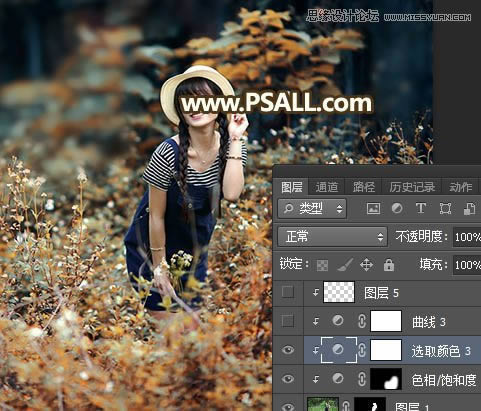Switch to the 通道 tab
Screen dimensions: 481x411
(x=326, y=187)
